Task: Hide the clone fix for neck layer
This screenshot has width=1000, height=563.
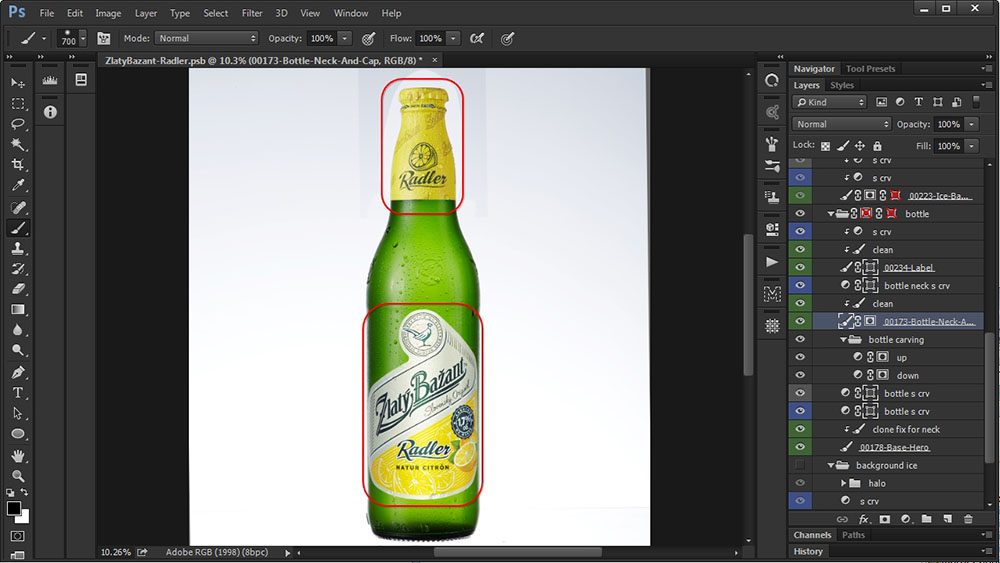Action: [800, 429]
